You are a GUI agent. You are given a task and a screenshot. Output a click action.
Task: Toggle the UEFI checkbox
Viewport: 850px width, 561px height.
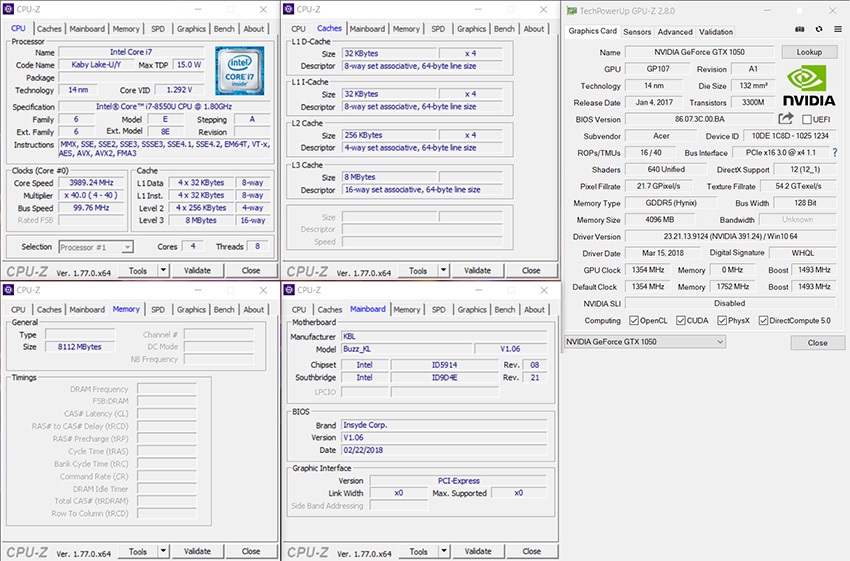pyautogui.click(x=807, y=119)
